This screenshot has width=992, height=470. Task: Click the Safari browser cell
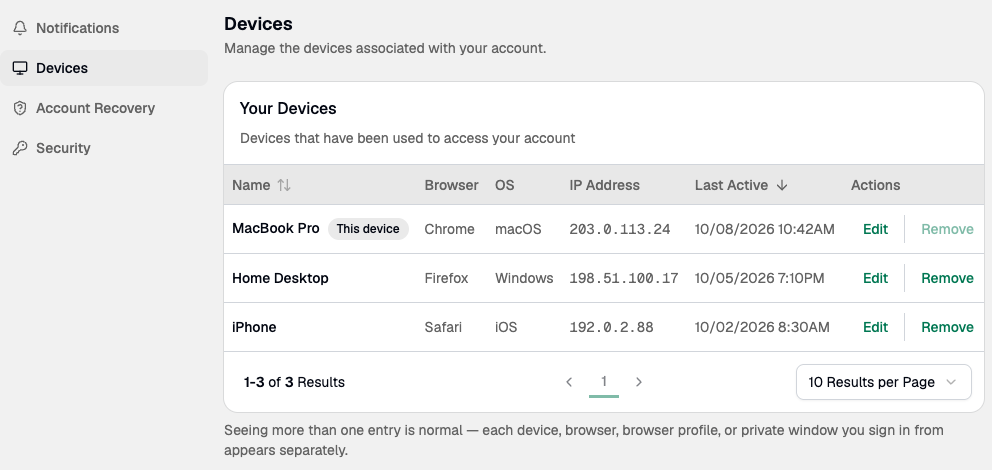tap(443, 327)
